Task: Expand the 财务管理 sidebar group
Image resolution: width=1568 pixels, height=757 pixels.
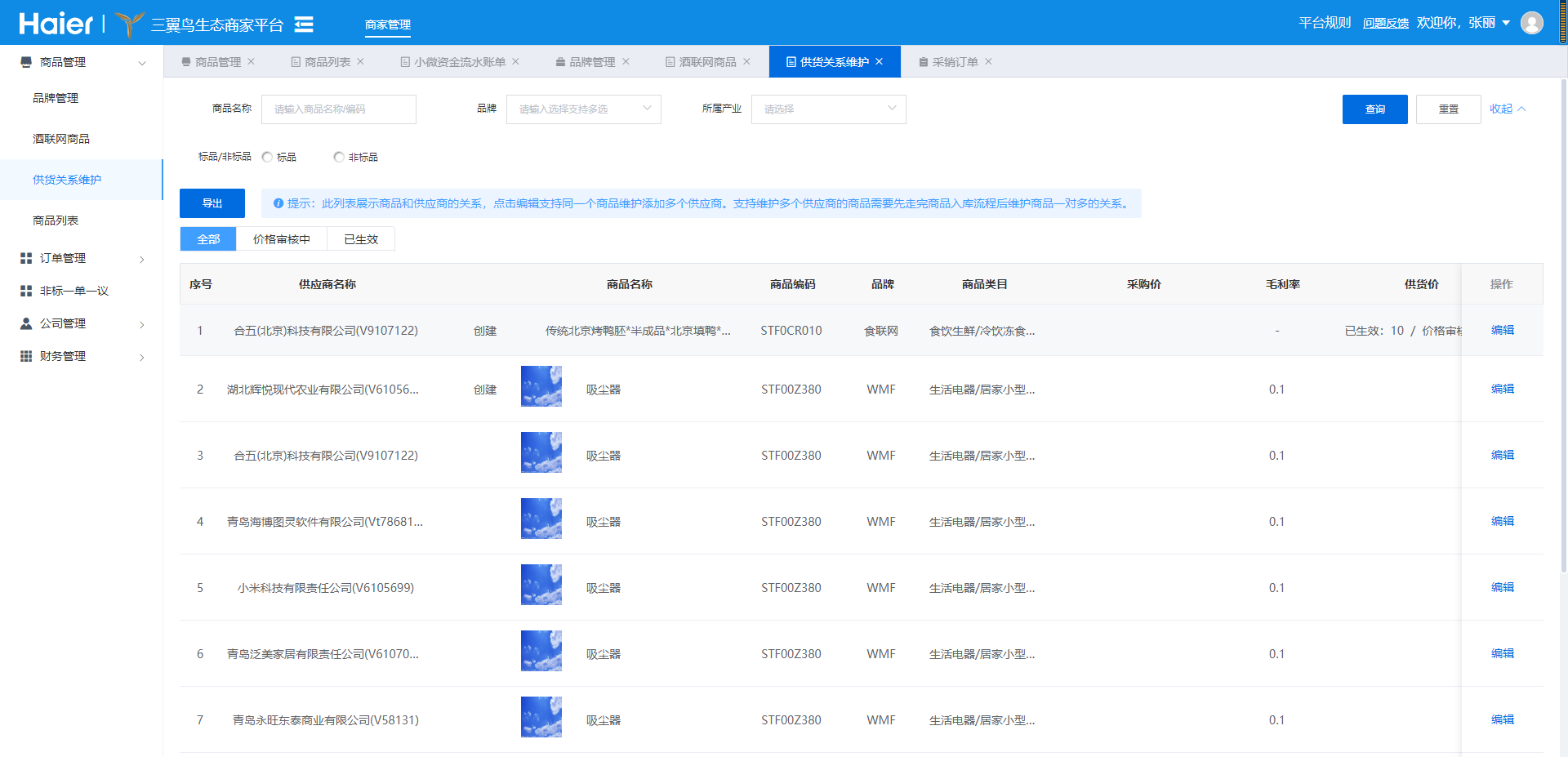Action: pos(142,357)
